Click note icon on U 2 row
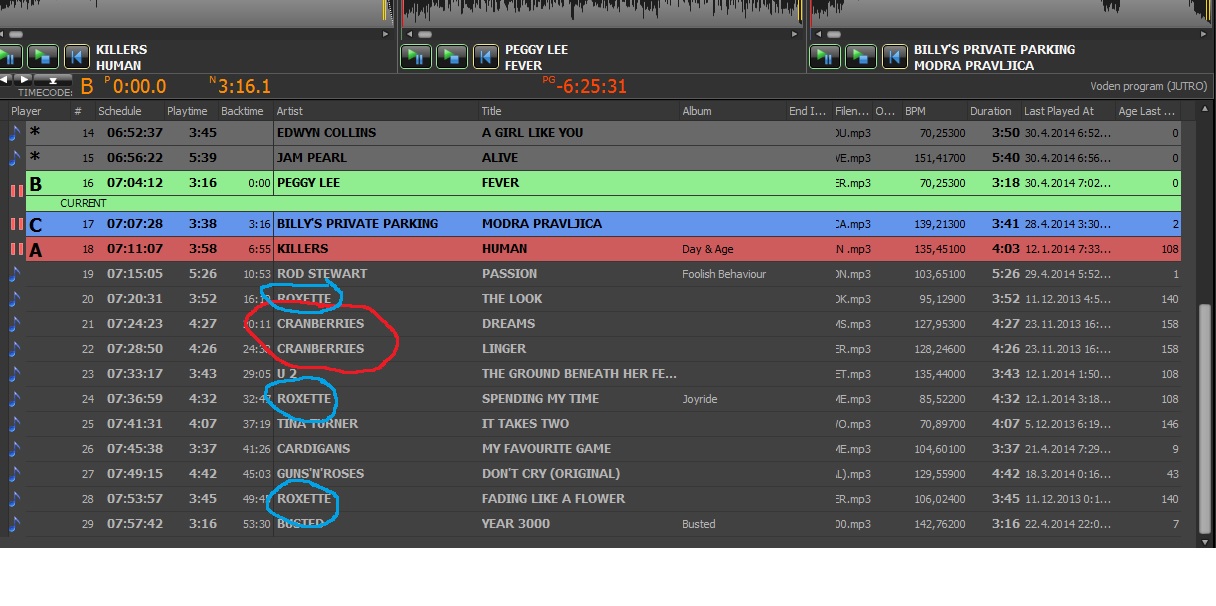The width and height of the screenshot is (1216, 606). [x=15, y=373]
